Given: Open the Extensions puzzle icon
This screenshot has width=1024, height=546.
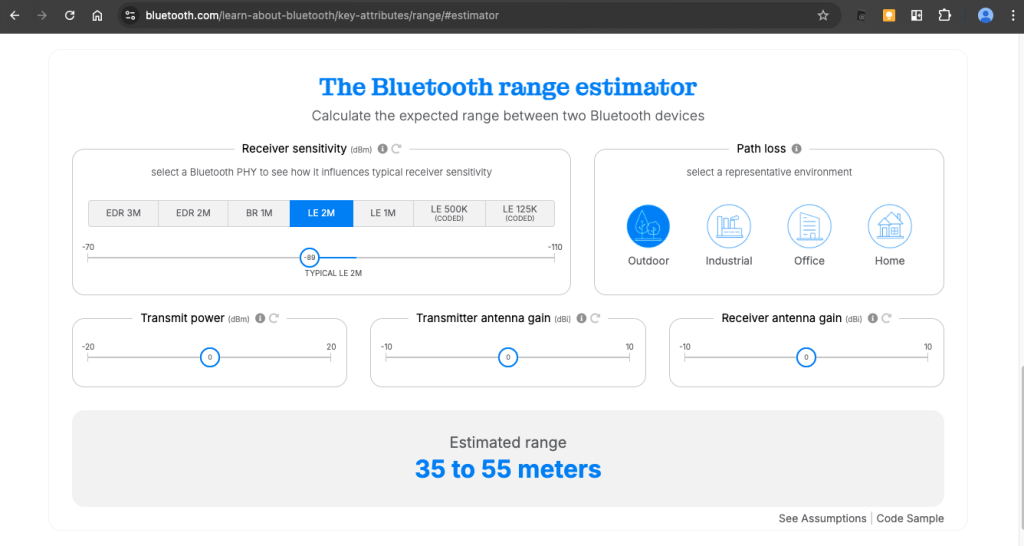Looking at the screenshot, I should [944, 15].
